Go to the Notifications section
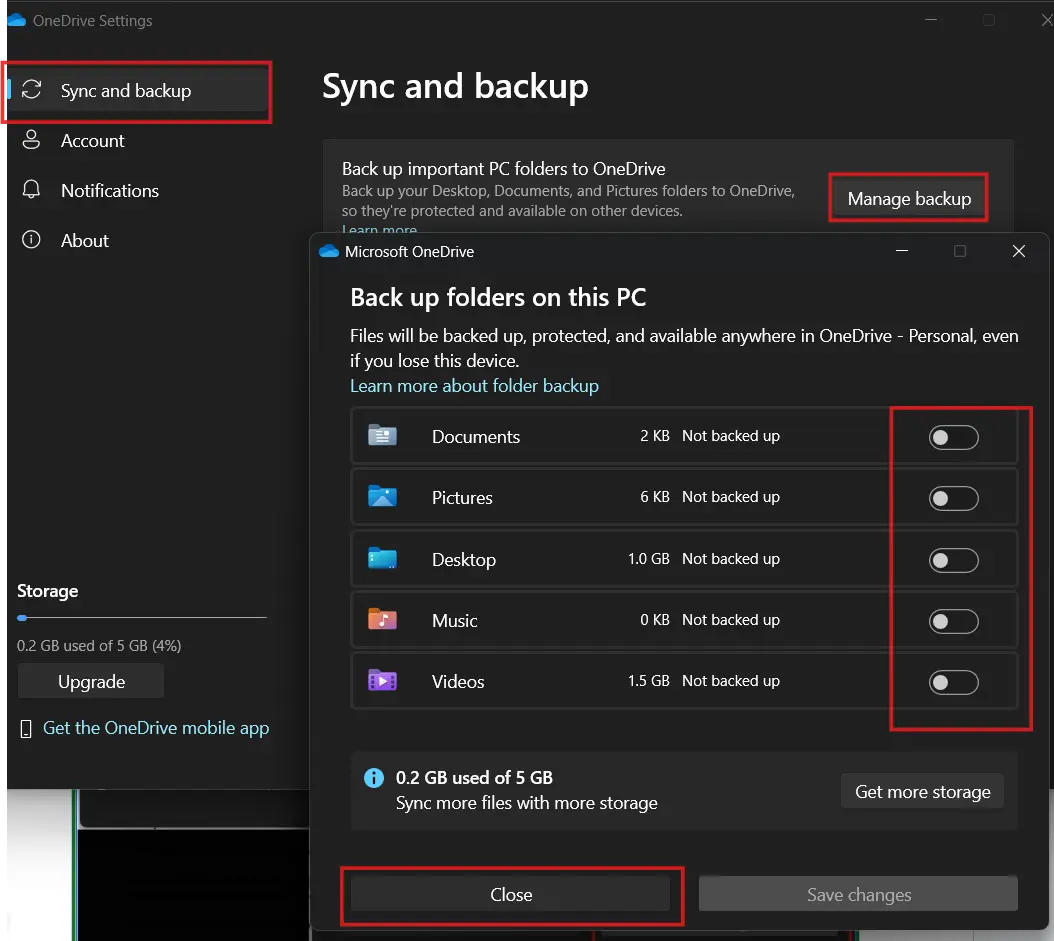1054x941 pixels. pos(109,191)
